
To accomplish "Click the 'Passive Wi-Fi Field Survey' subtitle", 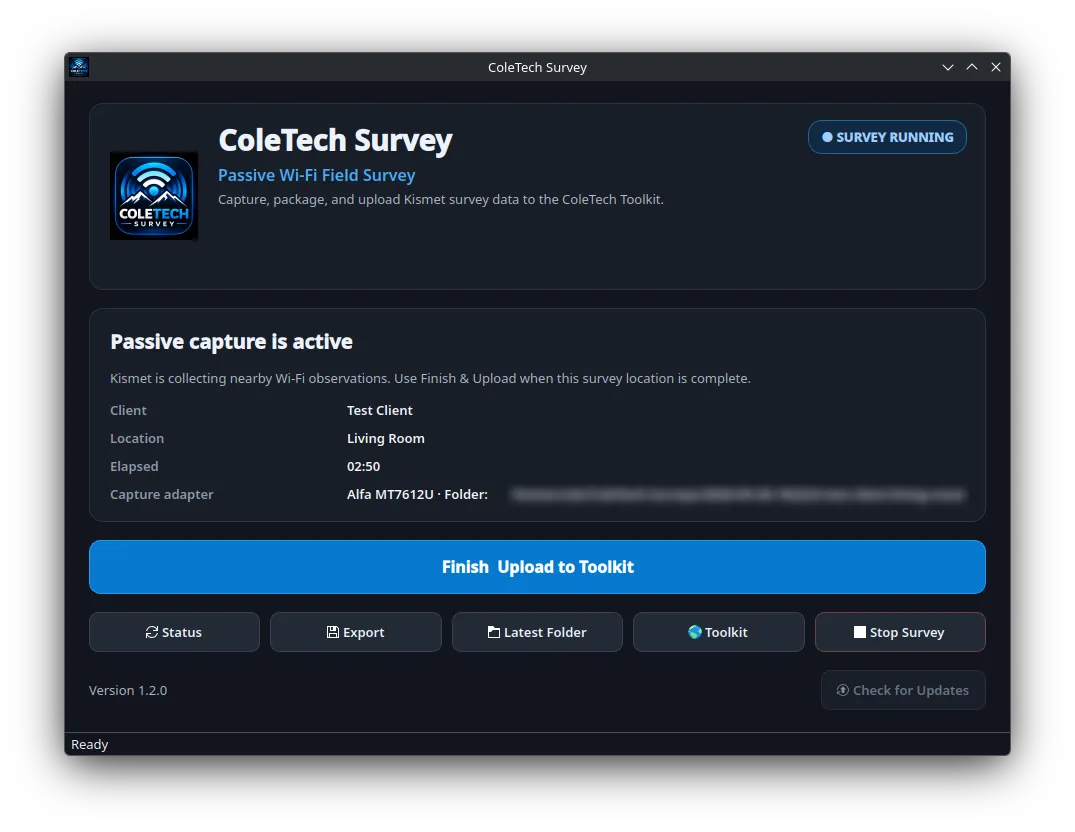I will pyautogui.click(x=317, y=175).
